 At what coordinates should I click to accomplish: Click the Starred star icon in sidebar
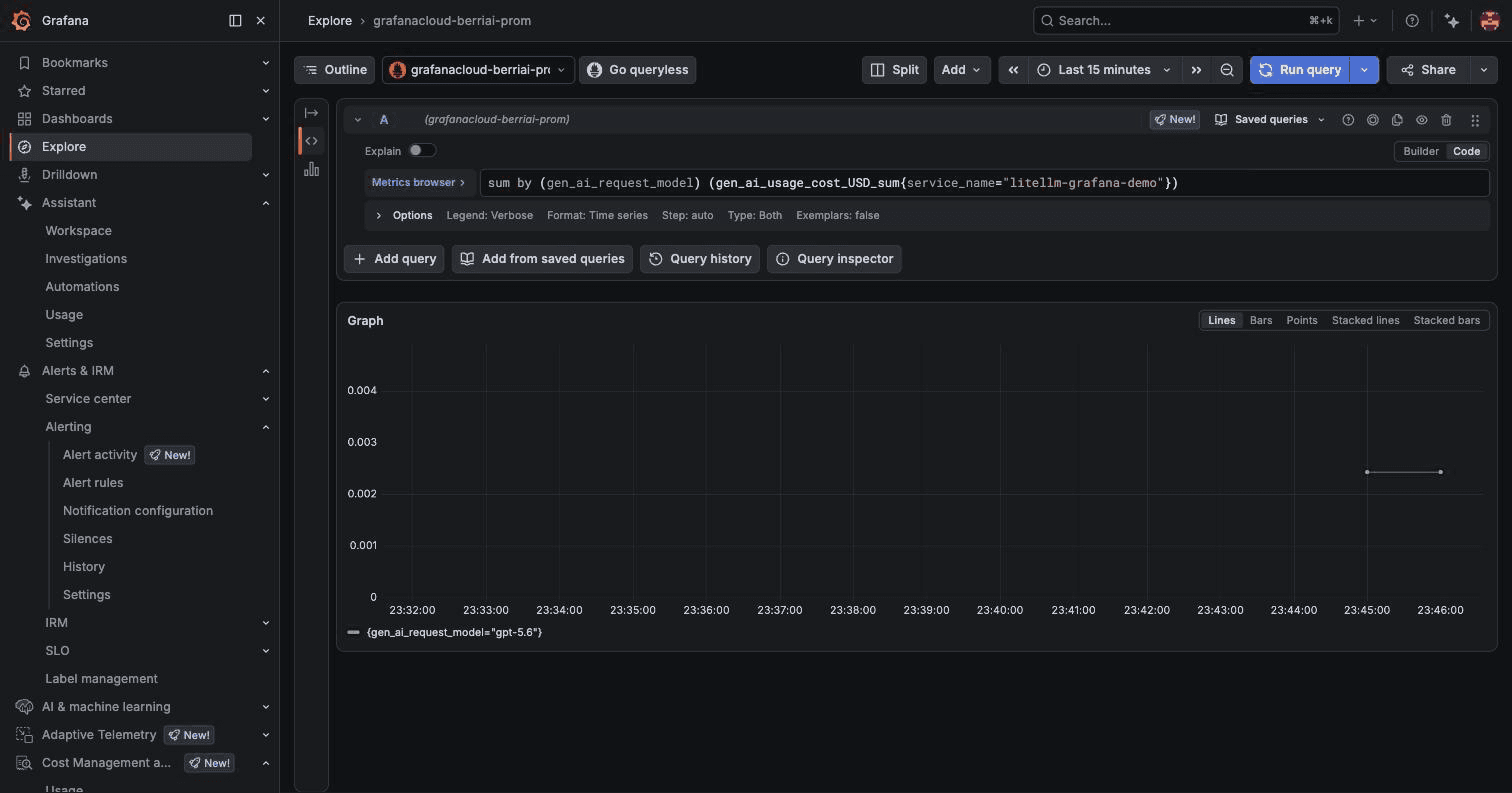pyautogui.click(x=24, y=91)
